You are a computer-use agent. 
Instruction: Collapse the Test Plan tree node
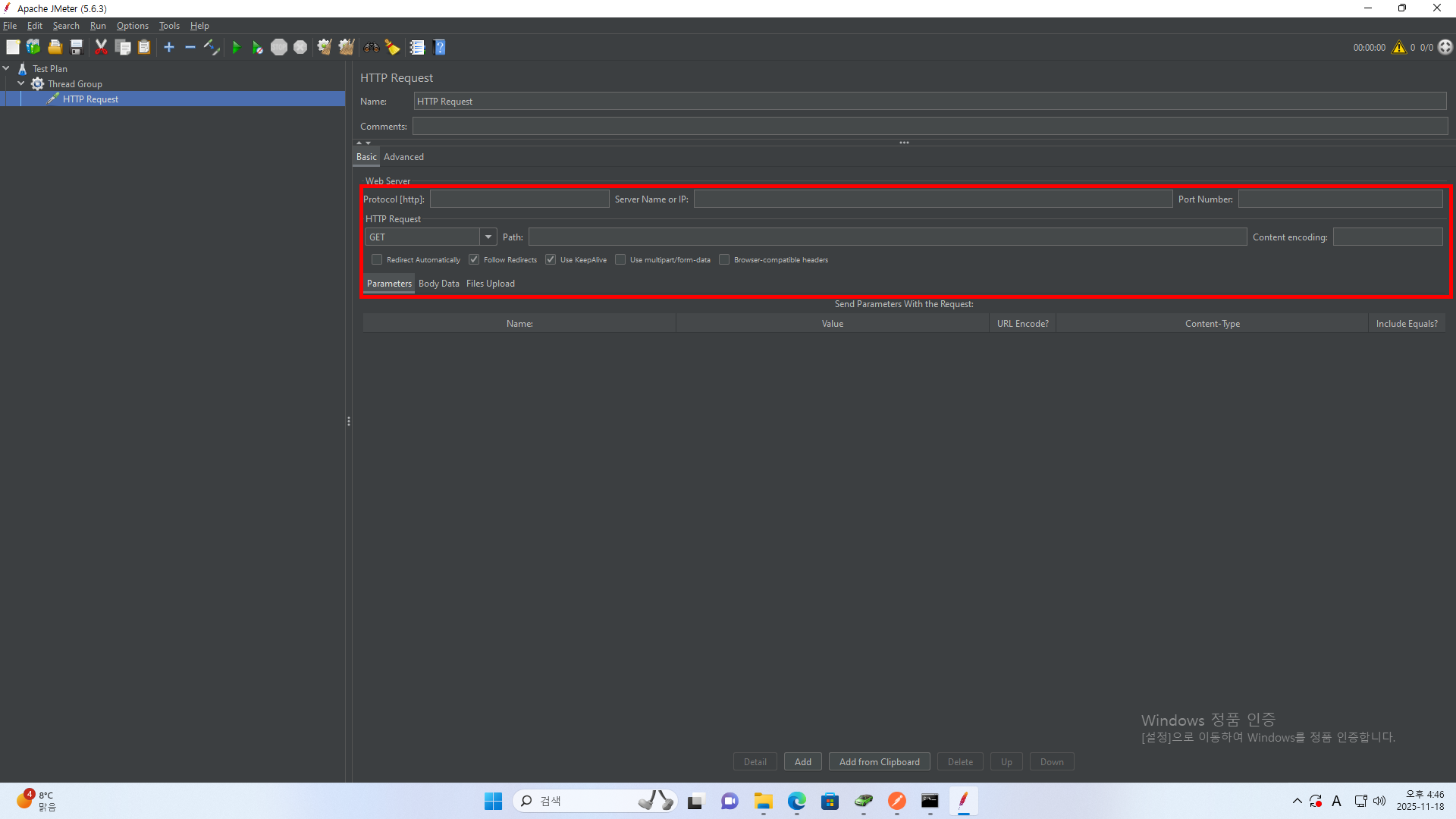6,68
